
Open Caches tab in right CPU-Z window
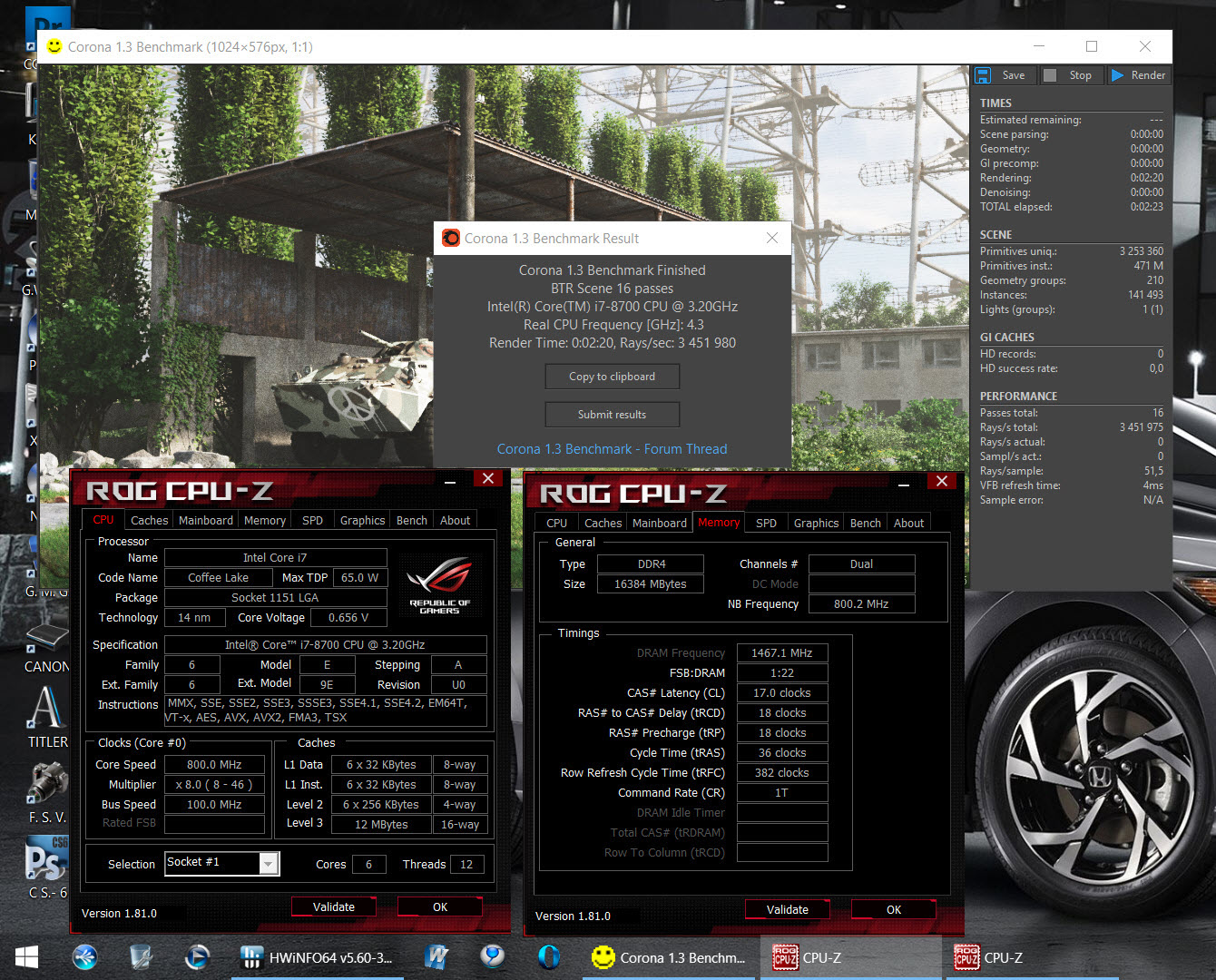[603, 523]
